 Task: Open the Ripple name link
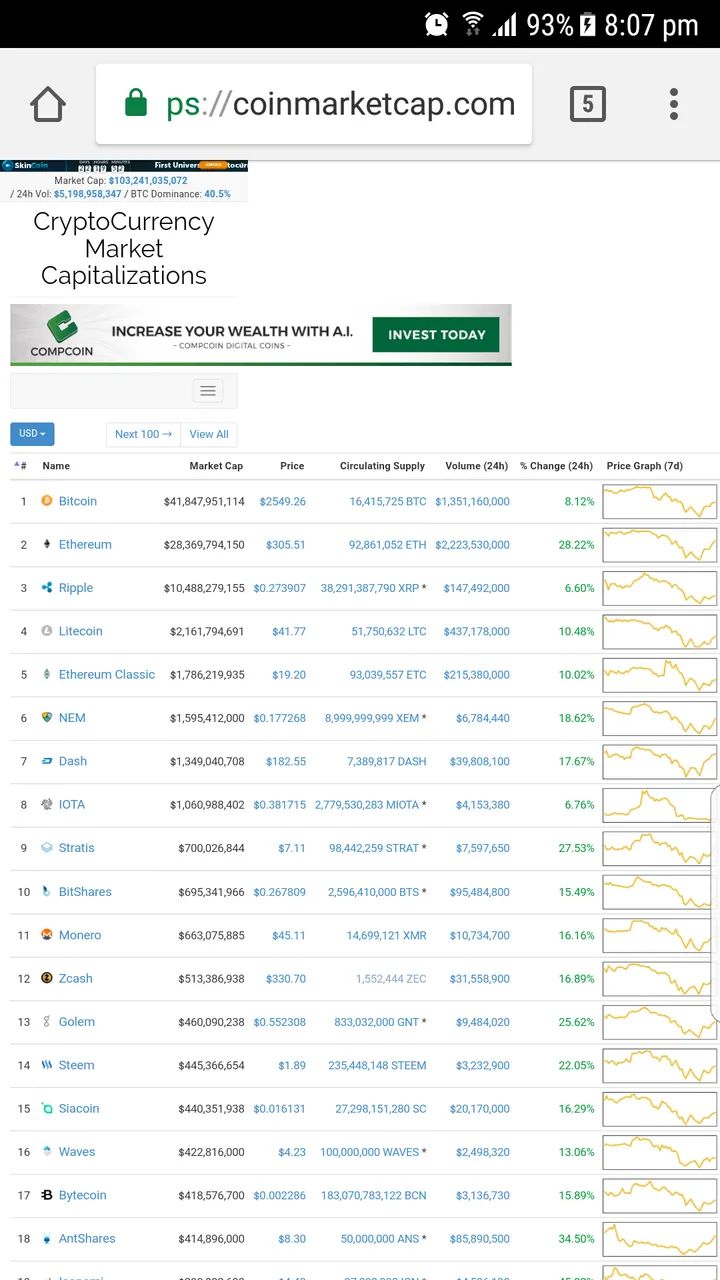[x=76, y=588]
